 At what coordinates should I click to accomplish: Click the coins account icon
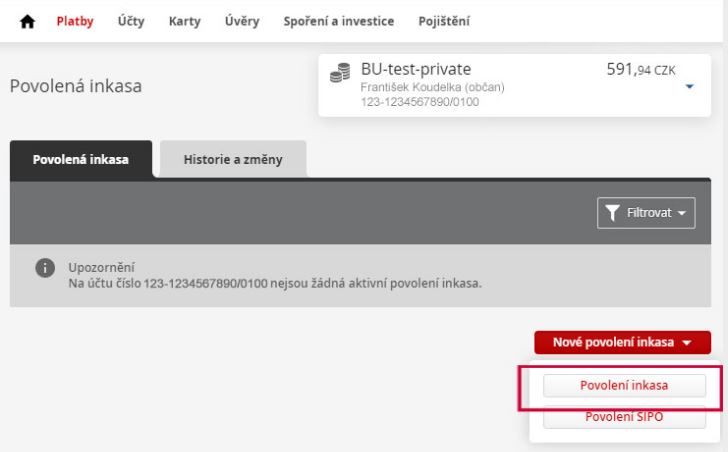coord(340,73)
